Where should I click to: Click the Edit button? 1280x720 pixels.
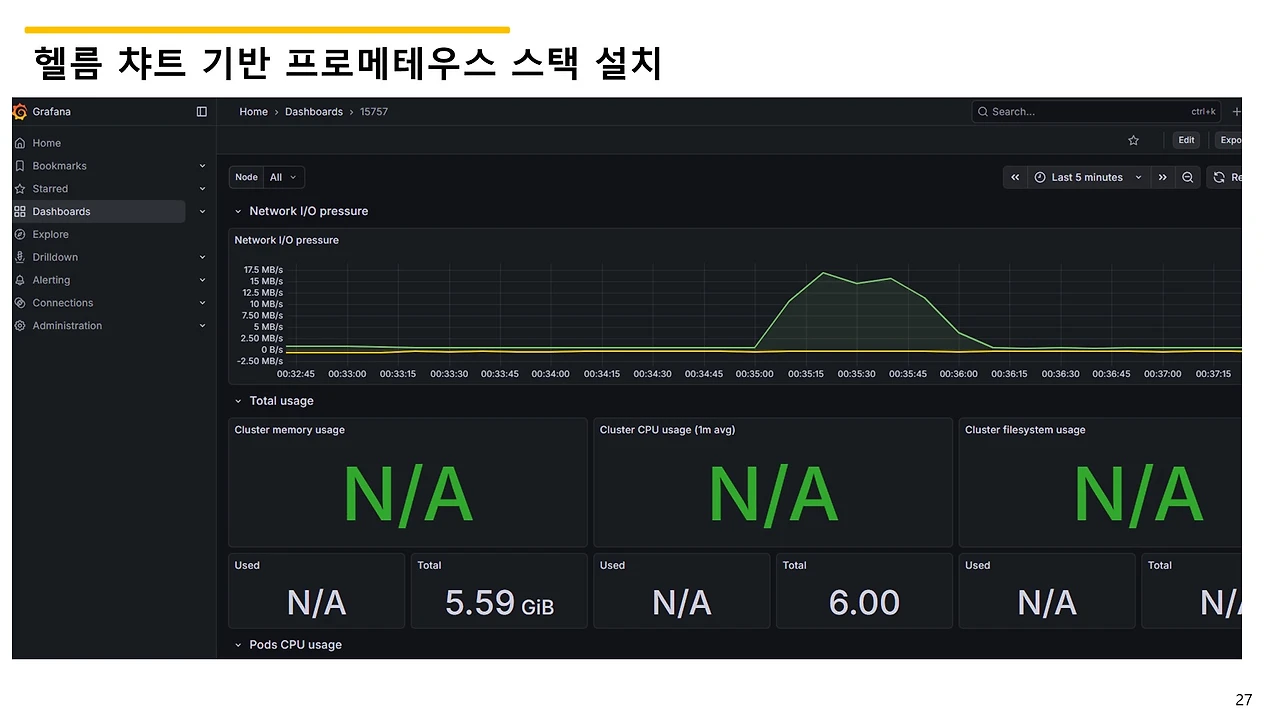[1186, 140]
